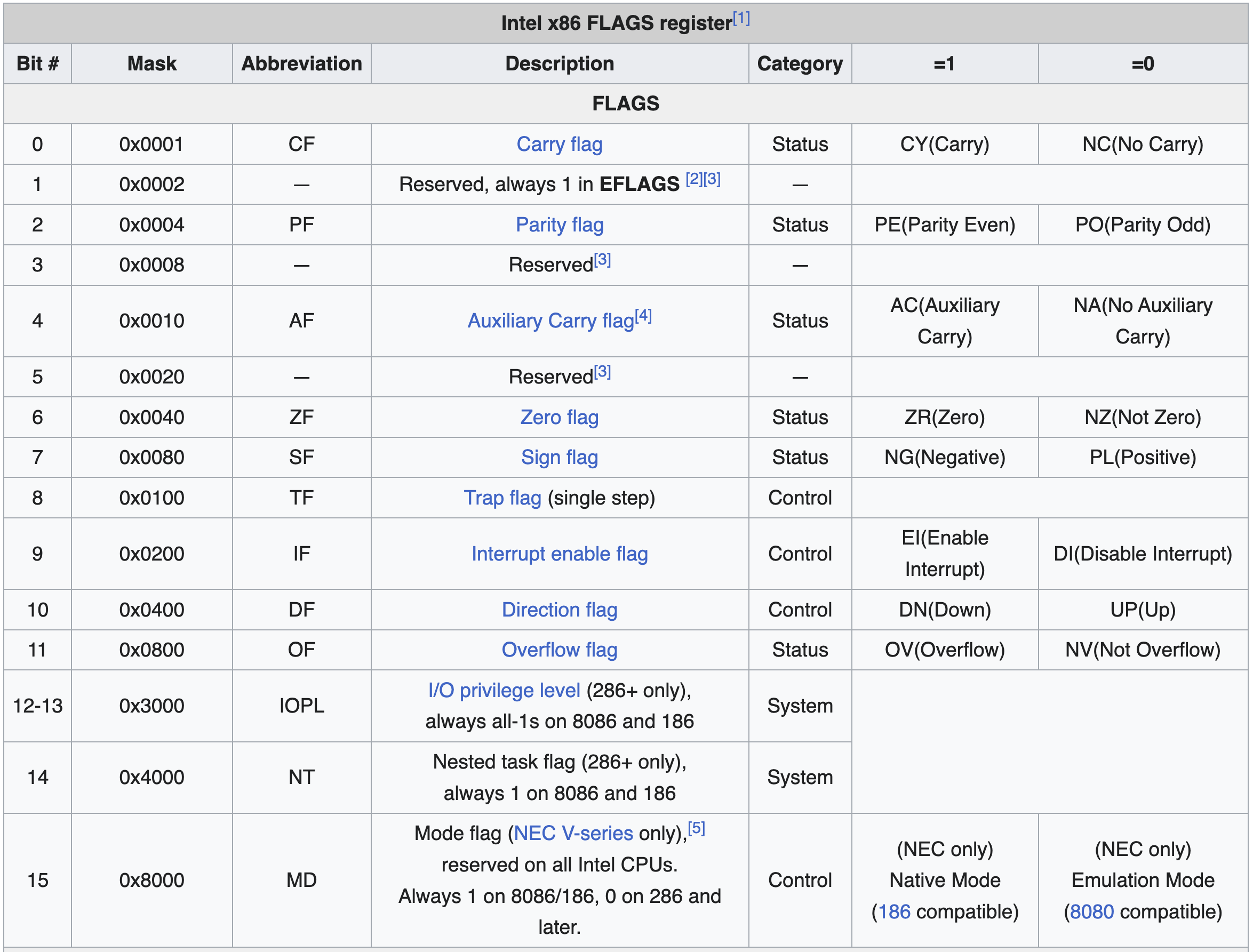This screenshot has width=1253, height=952.
Task: Open the Direction flag link
Action: (x=559, y=610)
